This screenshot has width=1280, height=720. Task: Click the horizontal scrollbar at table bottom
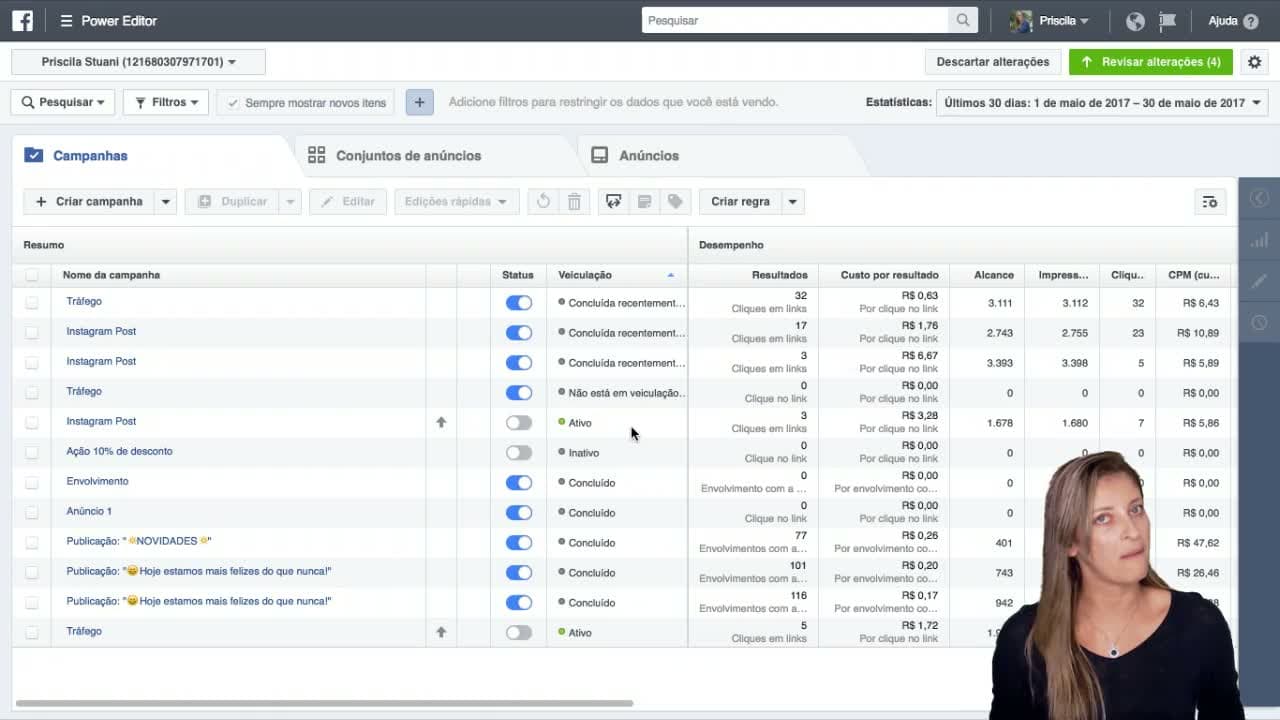pyautogui.click(x=324, y=704)
